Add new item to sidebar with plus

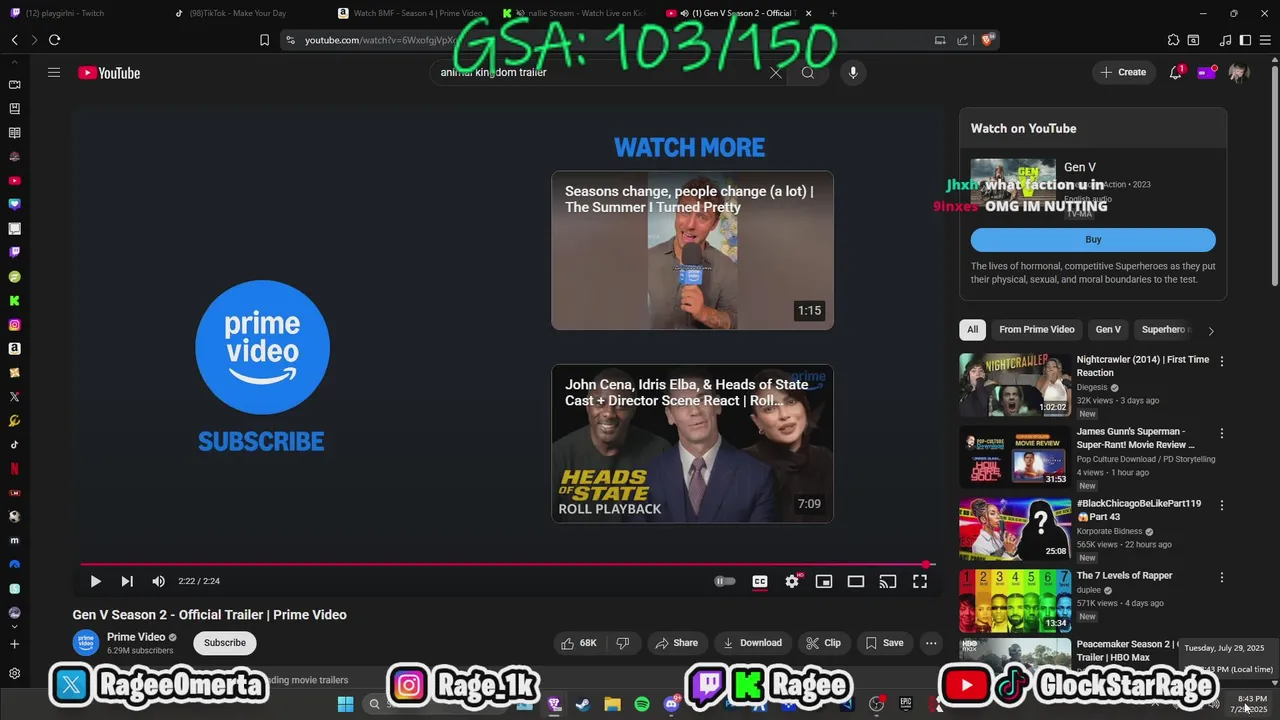click(x=14, y=644)
